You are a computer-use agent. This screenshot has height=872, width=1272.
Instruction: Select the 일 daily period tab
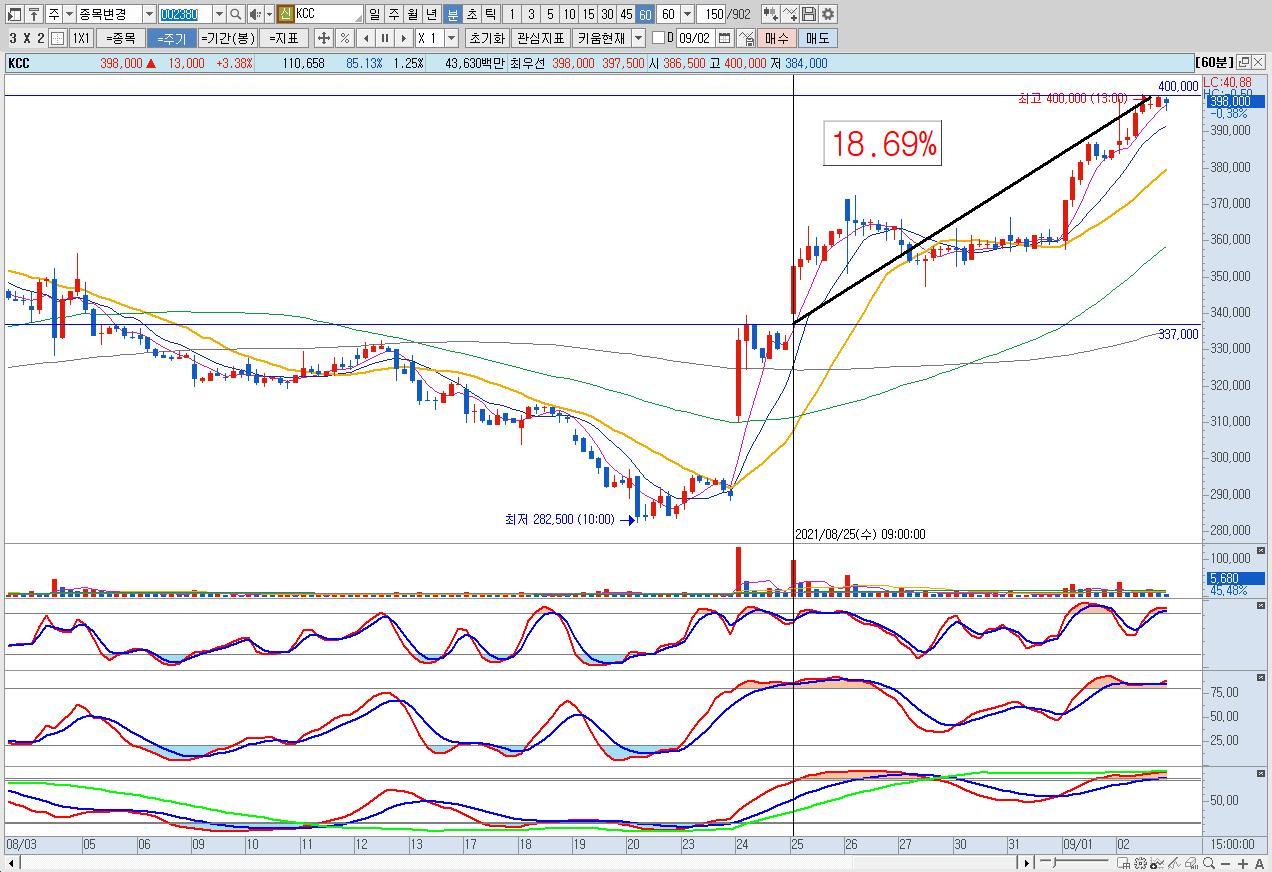click(x=374, y=14)
